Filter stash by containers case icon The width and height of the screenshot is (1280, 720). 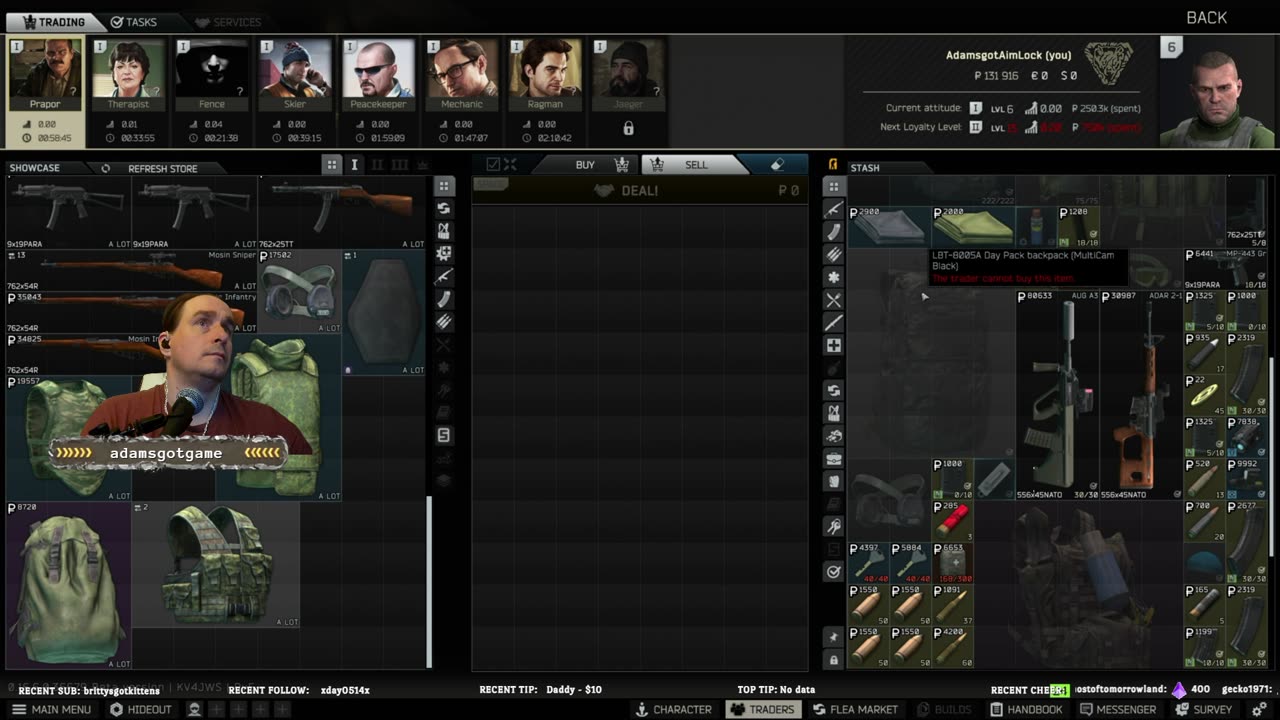coord(833,459)
